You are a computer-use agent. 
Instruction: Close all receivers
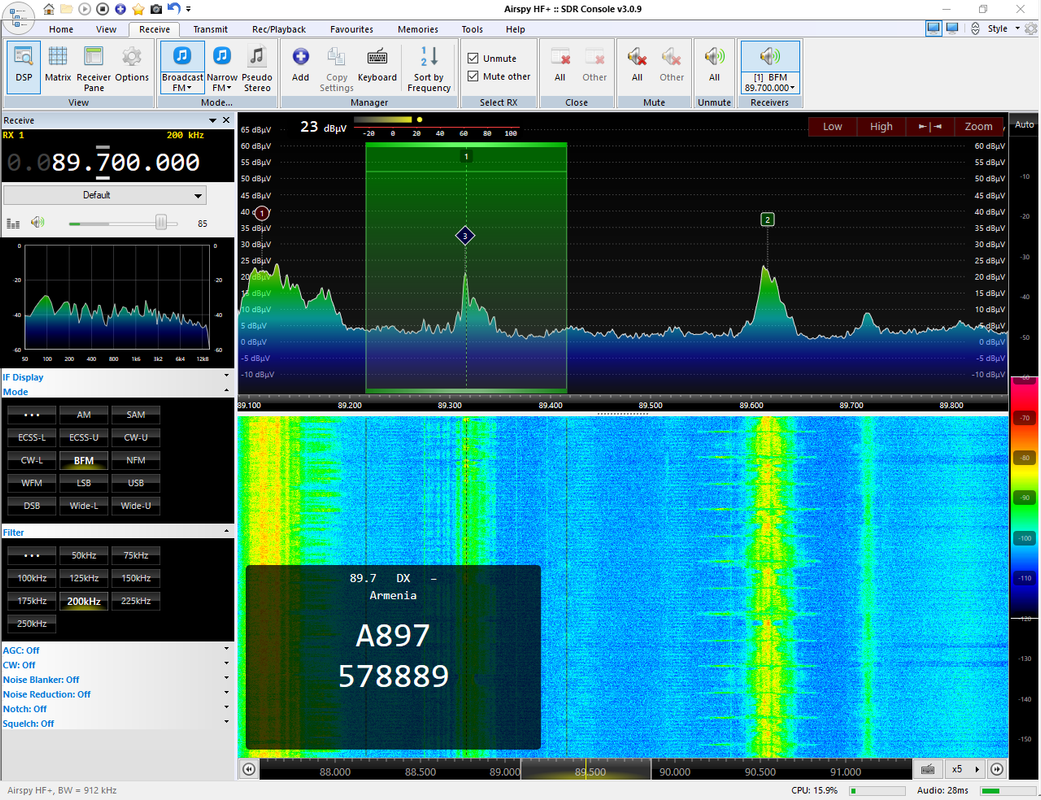coord(560,66)
